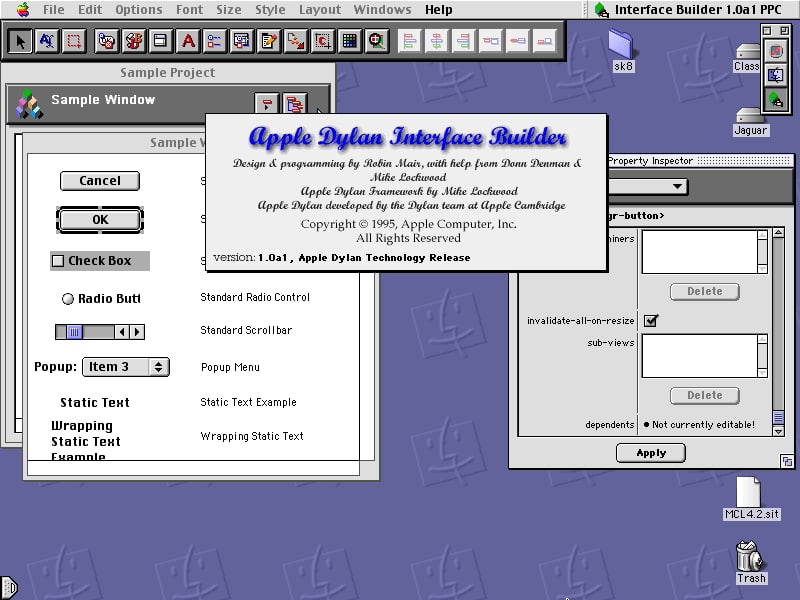Pick the window pane tool in toolbar
The width and height of the screenshot is (800, 600).
[x=160, y=41]
